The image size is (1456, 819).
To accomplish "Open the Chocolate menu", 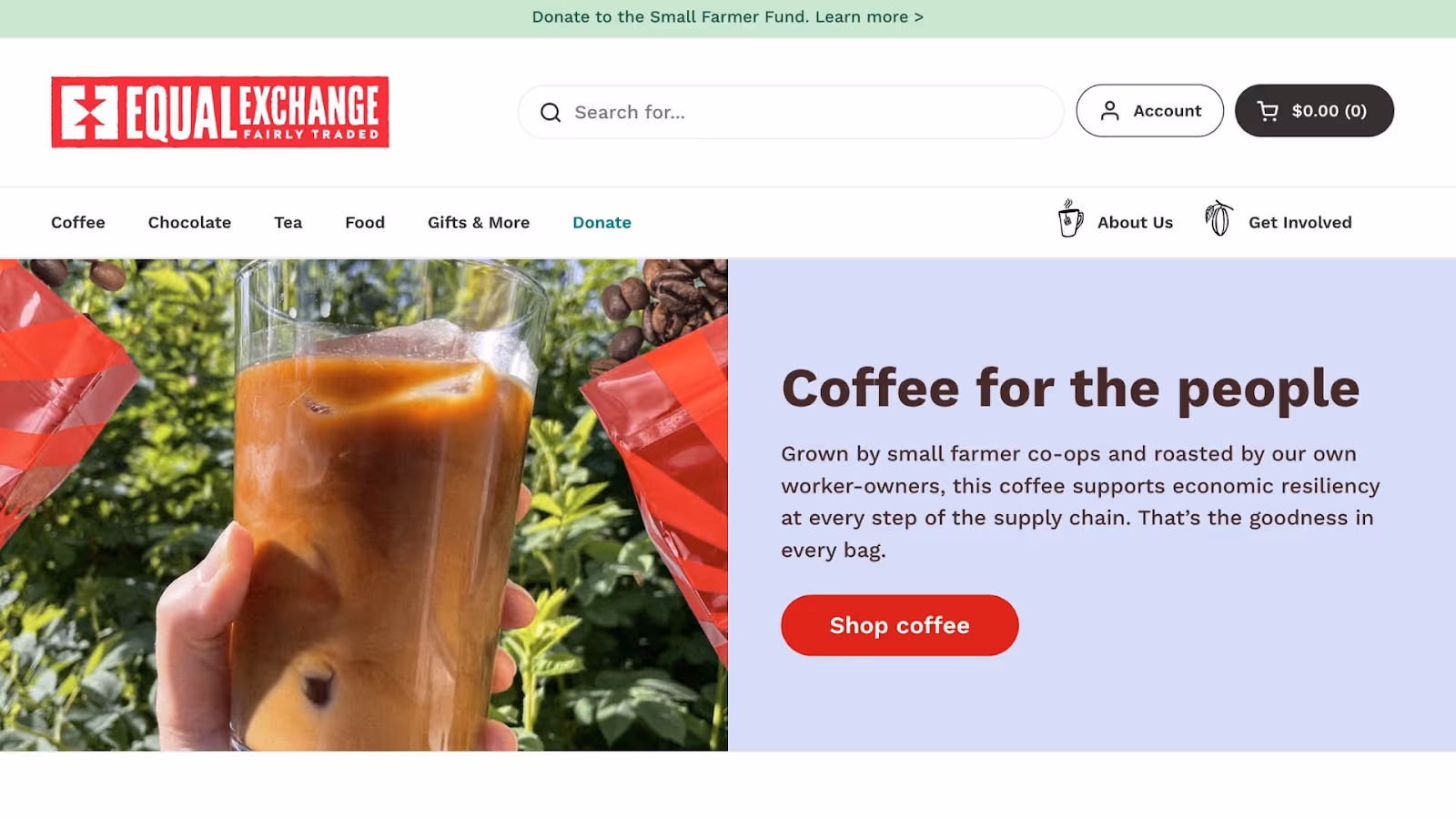I will [x=189, y=222].
